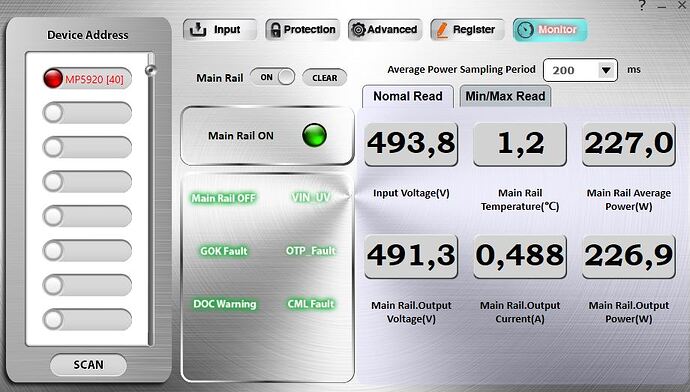
Task: Click the SCAN button
Action: click(x=88, y=365)
